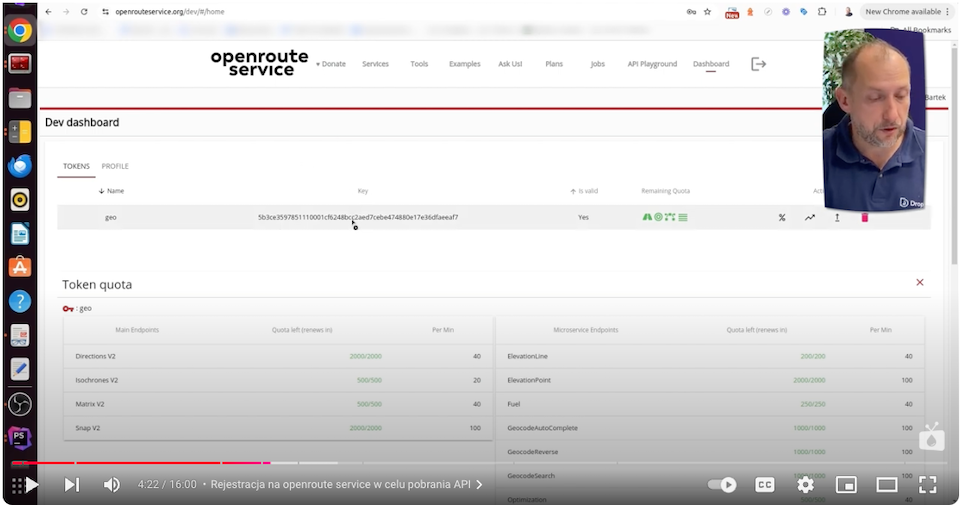Viewport: 960px width, 505px height.
Task: Open LibreOffice Writer from the dock
Action: 20,234
